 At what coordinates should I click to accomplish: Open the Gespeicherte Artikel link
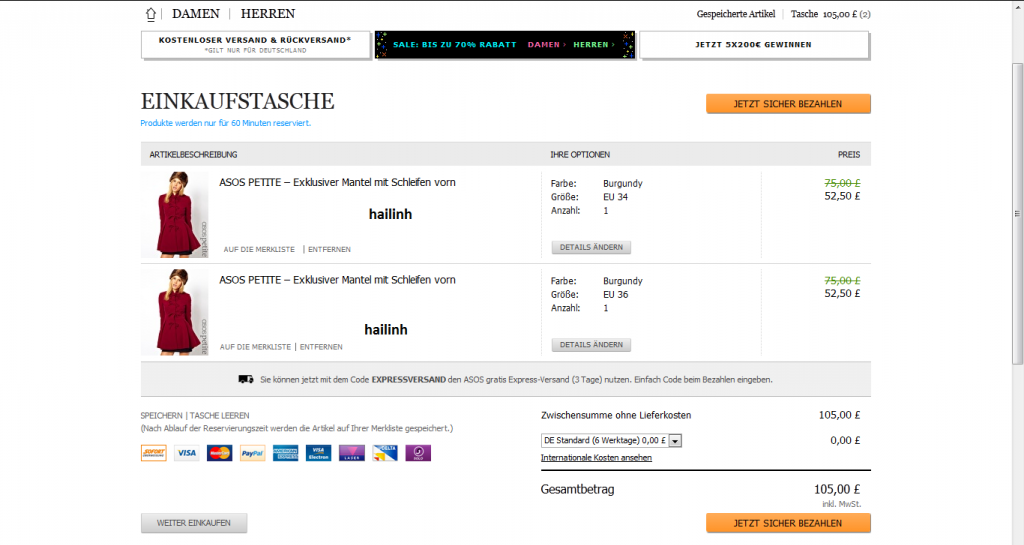click(736, 14)
